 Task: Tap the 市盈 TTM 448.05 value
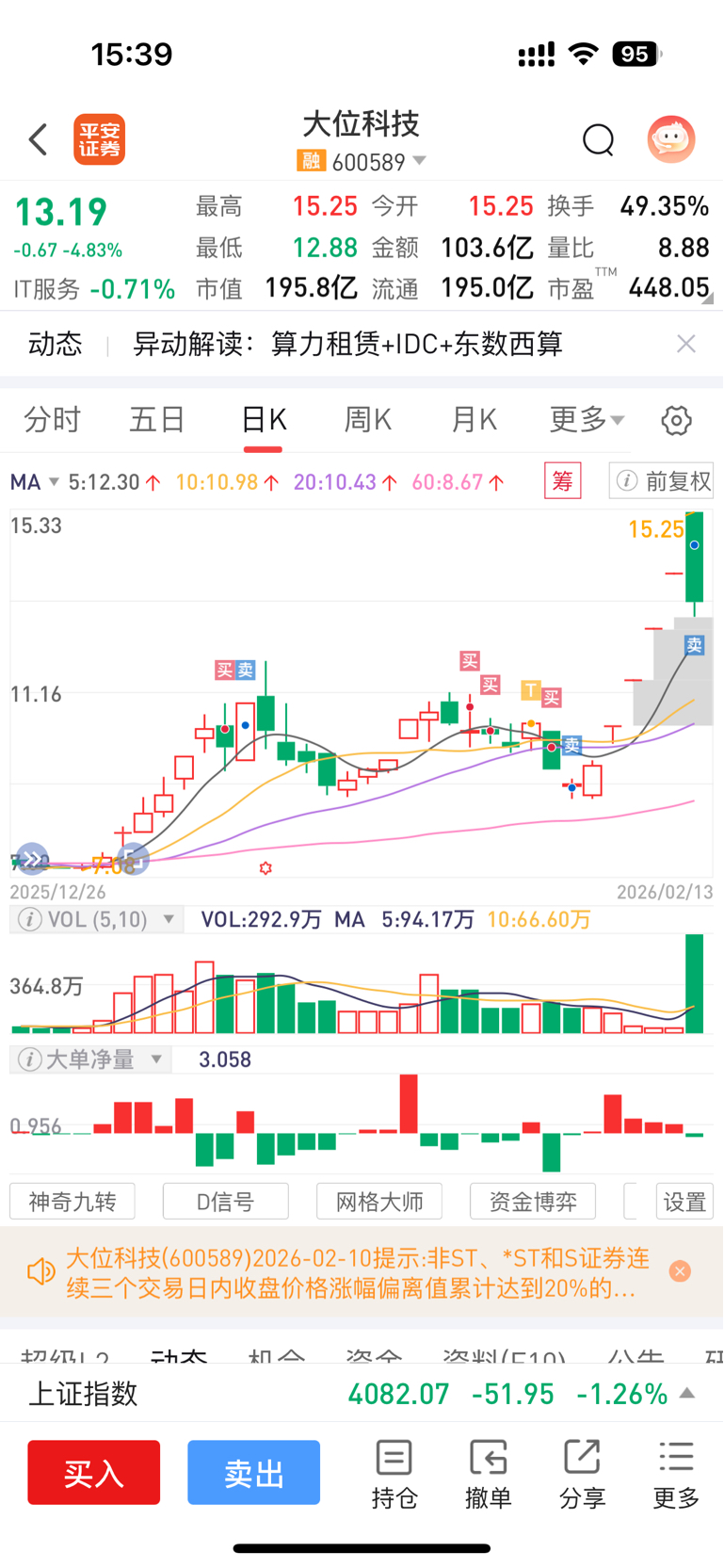(x=668, y=287)
